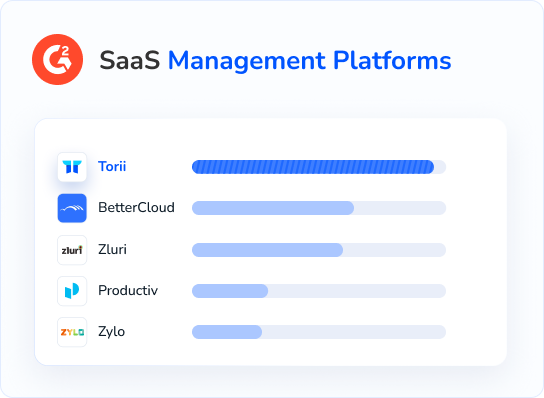
Task: Click the "BetterCloud" label
Action: click(x=136, y=208)
